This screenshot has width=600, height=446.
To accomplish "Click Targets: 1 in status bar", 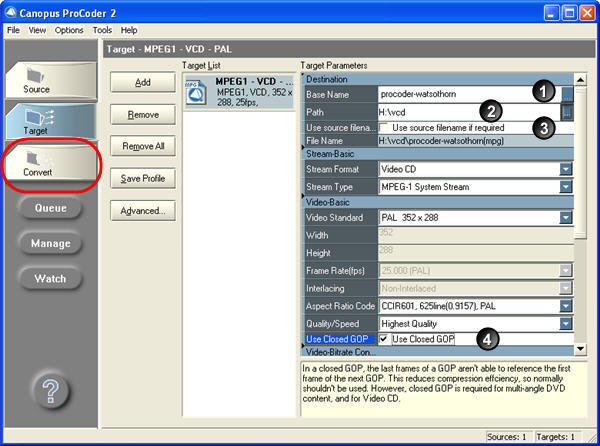I will [x=556, y=437].
